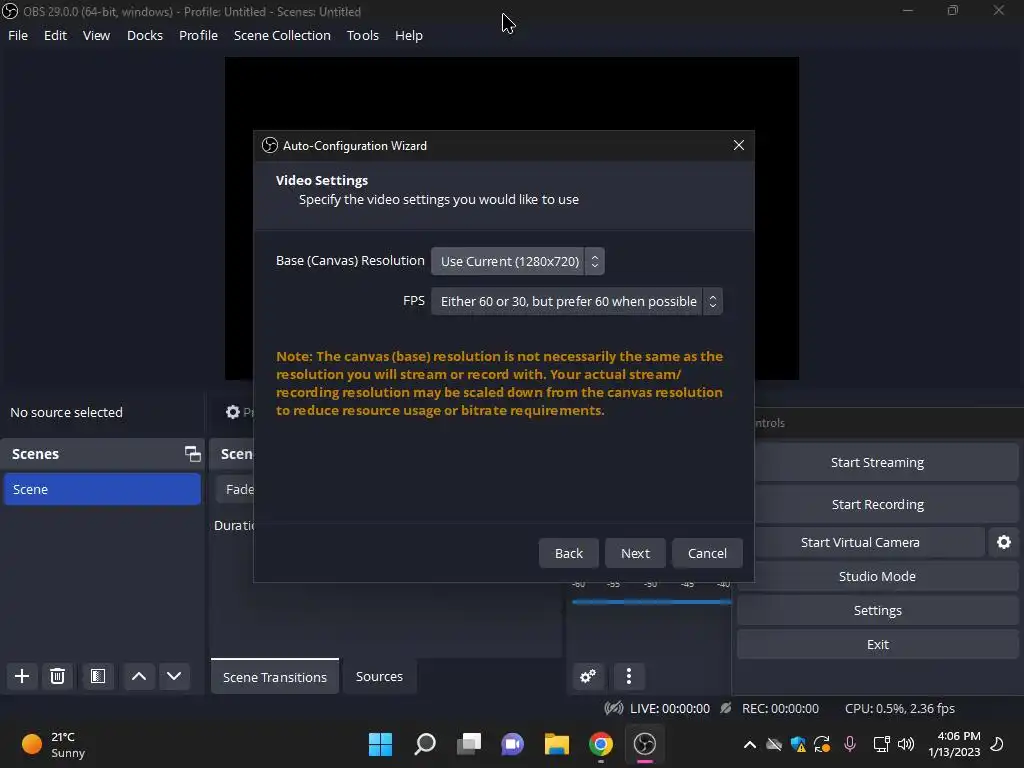Remove the selected scene with the trash icon
The width and height of the screenshot is (1024, 768).
tap(57, 676)
